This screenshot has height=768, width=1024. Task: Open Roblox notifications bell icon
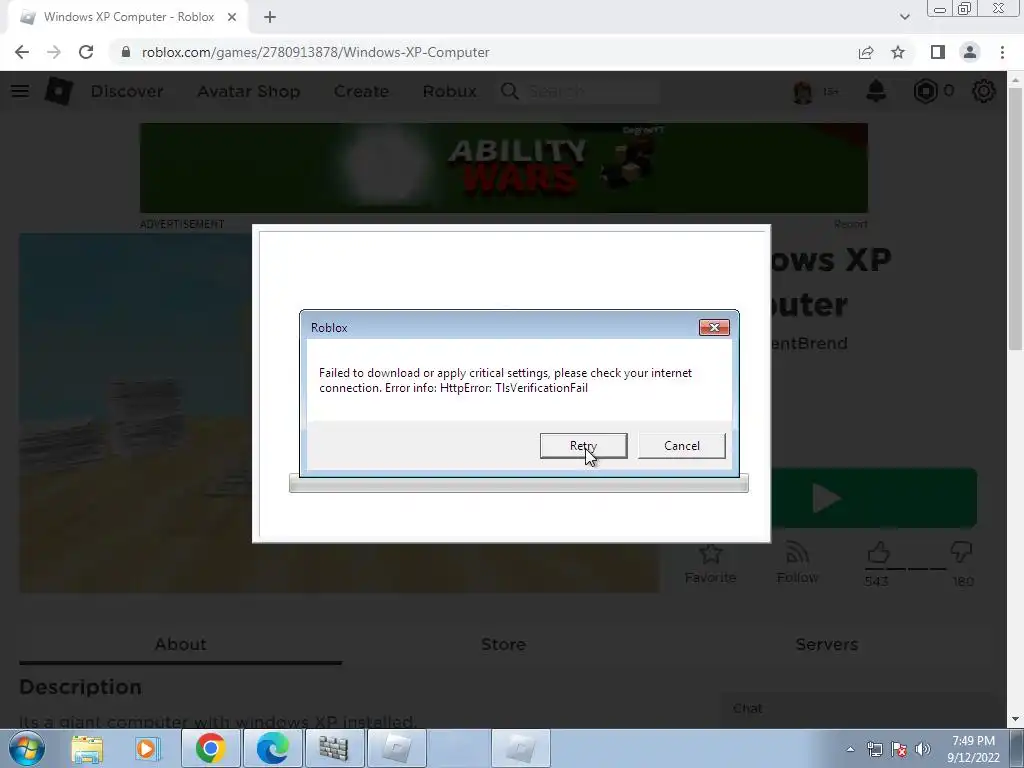(876, 91)
